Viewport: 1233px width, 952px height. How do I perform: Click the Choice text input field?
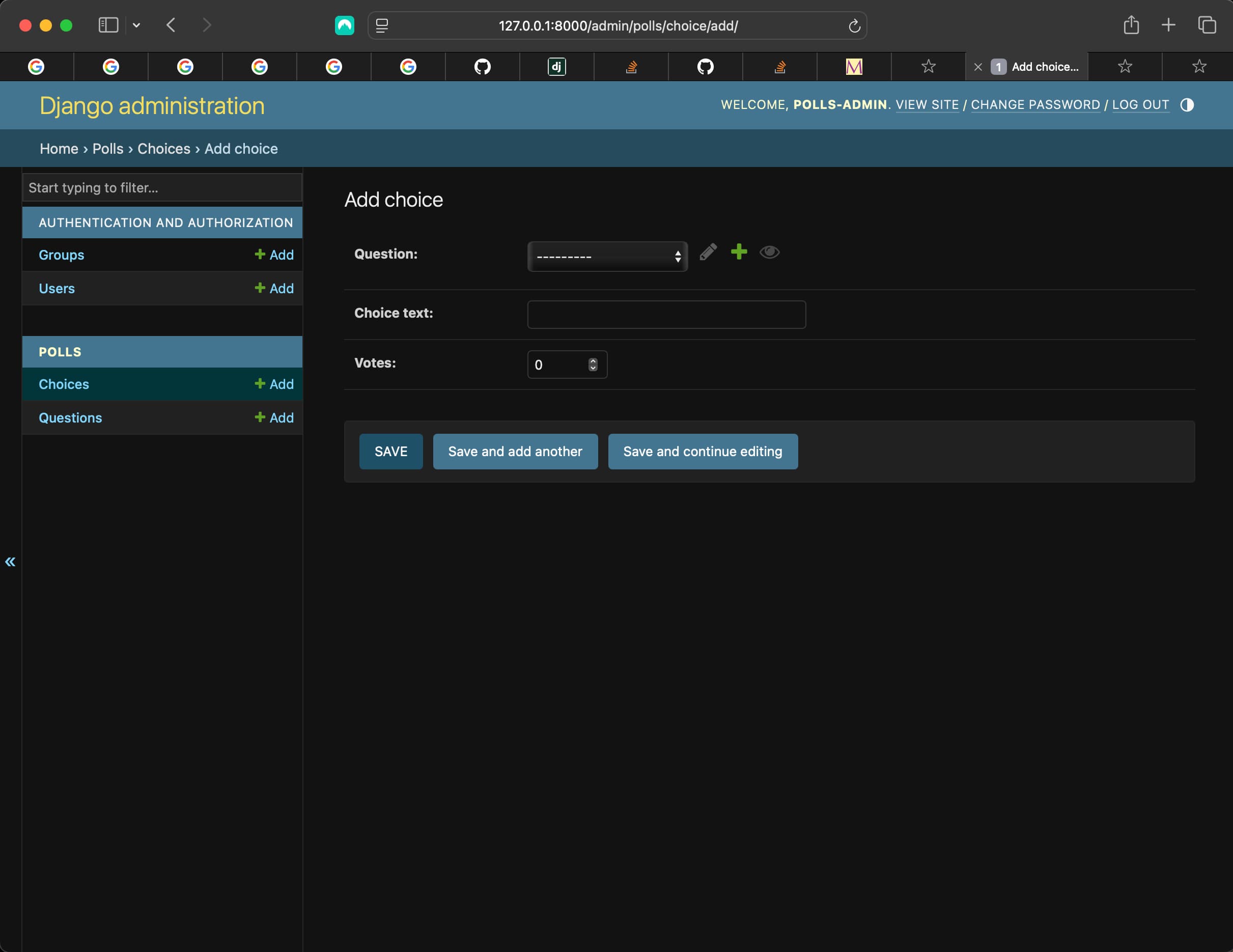[666, 315]
